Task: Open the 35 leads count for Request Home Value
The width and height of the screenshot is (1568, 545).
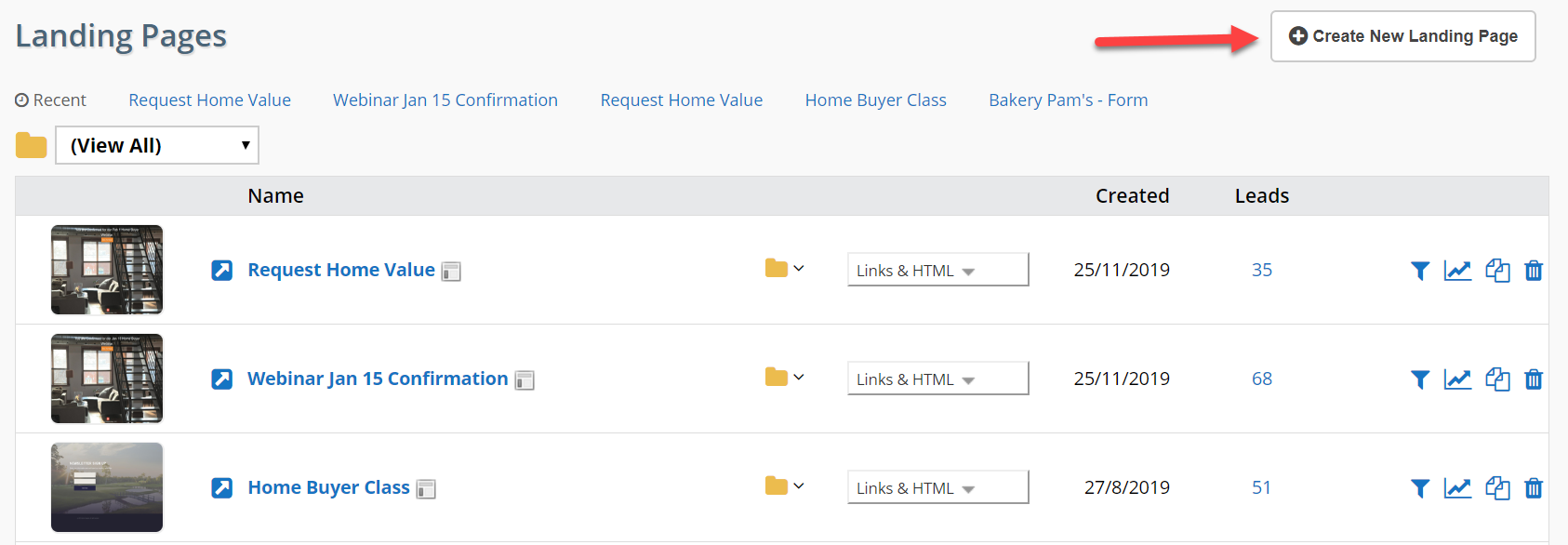Action: (1261, 270)
